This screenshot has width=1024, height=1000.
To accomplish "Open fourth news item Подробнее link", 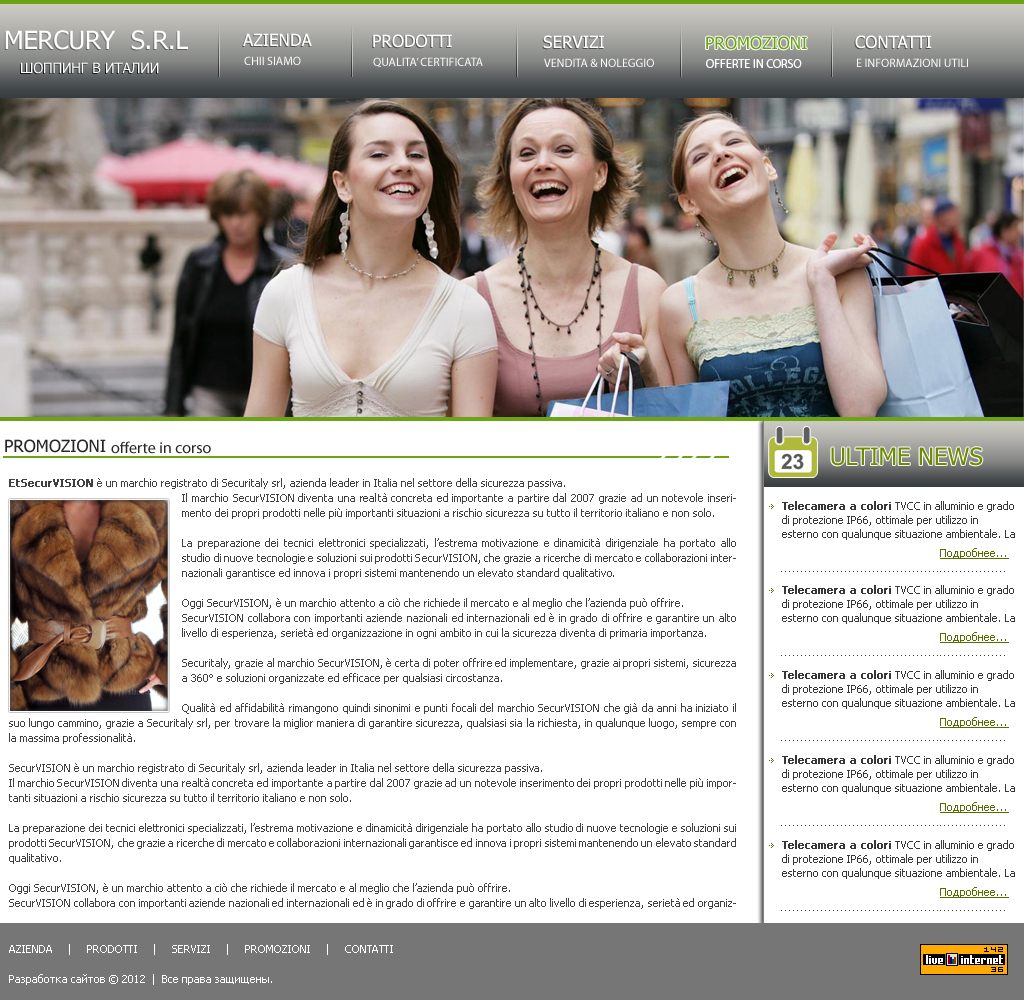I will (973, 807).
